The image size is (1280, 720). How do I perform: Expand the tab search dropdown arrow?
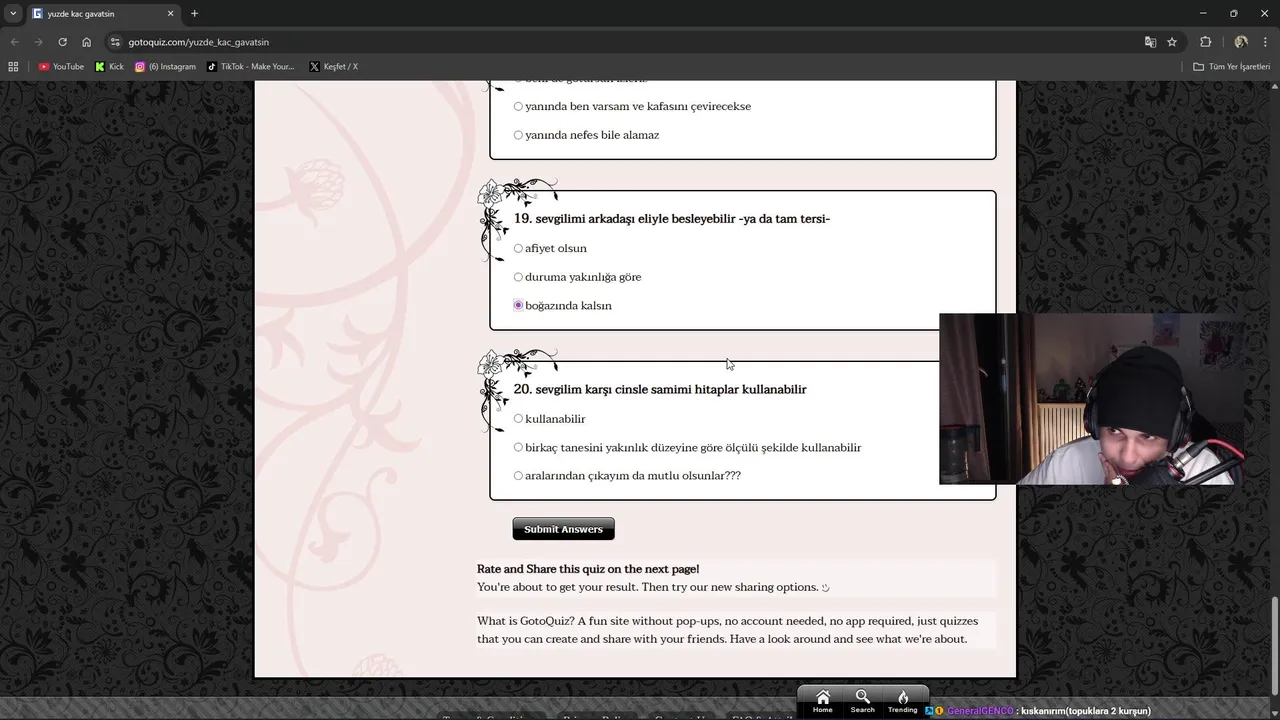pos(13,13)
